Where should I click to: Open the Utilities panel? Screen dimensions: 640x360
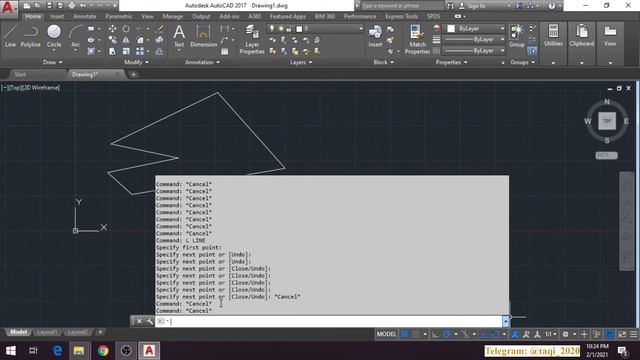(x=553, y=36)
